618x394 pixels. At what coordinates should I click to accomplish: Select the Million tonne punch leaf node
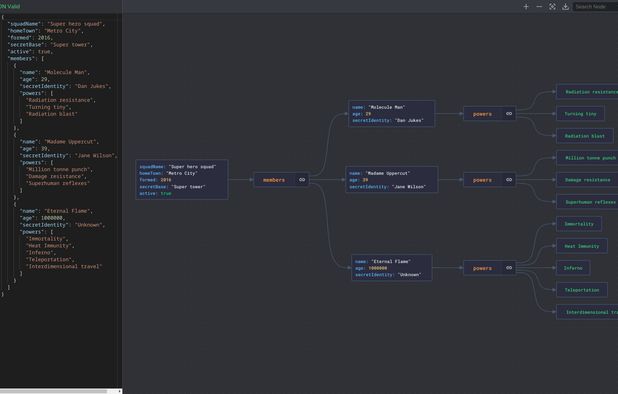coord(587,158)
